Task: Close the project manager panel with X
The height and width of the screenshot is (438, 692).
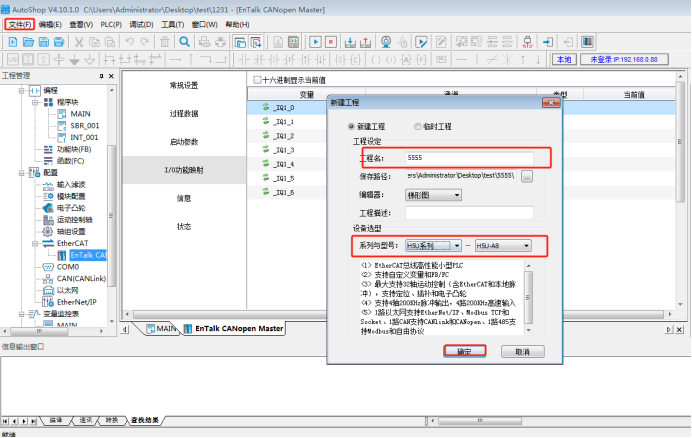Action: pos(111,76)
